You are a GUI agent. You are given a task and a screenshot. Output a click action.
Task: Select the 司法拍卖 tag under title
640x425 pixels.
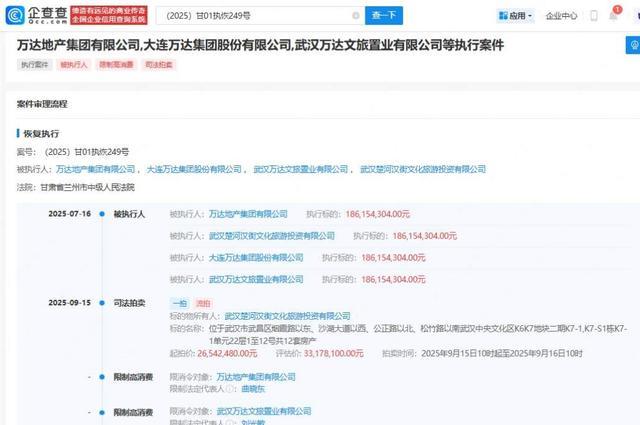coord(159,65)
